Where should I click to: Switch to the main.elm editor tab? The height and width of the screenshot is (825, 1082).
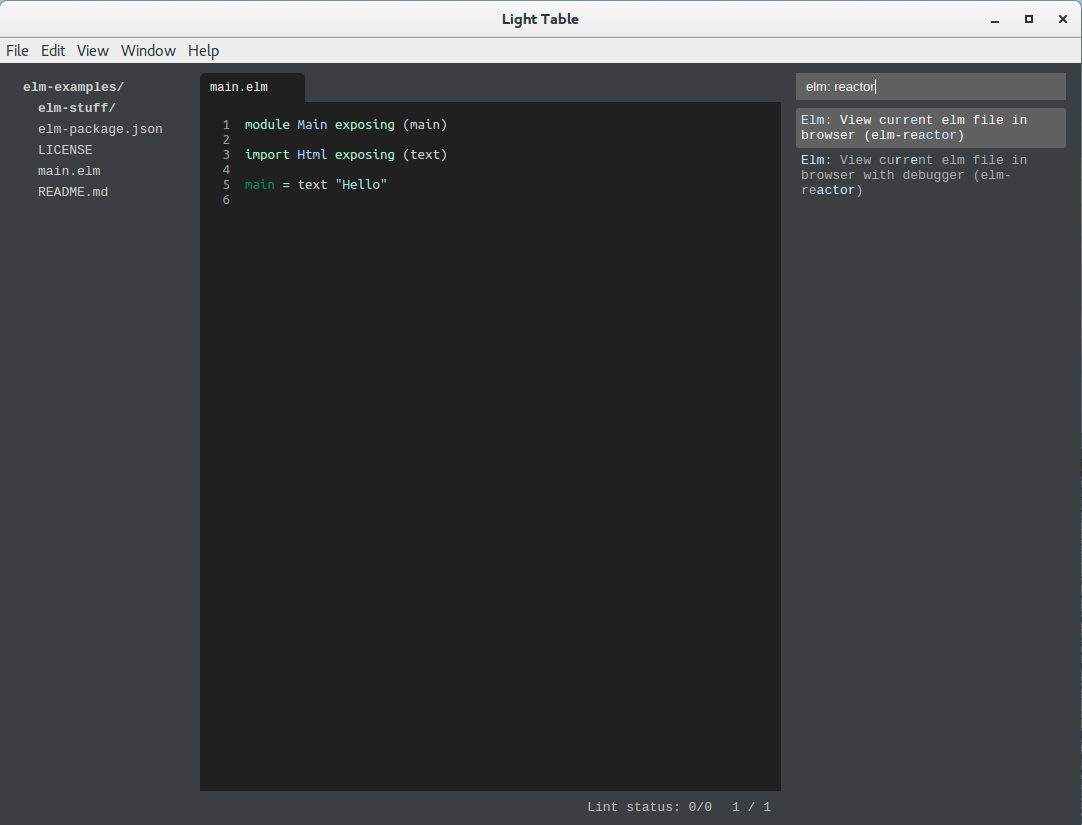point(252,88)
